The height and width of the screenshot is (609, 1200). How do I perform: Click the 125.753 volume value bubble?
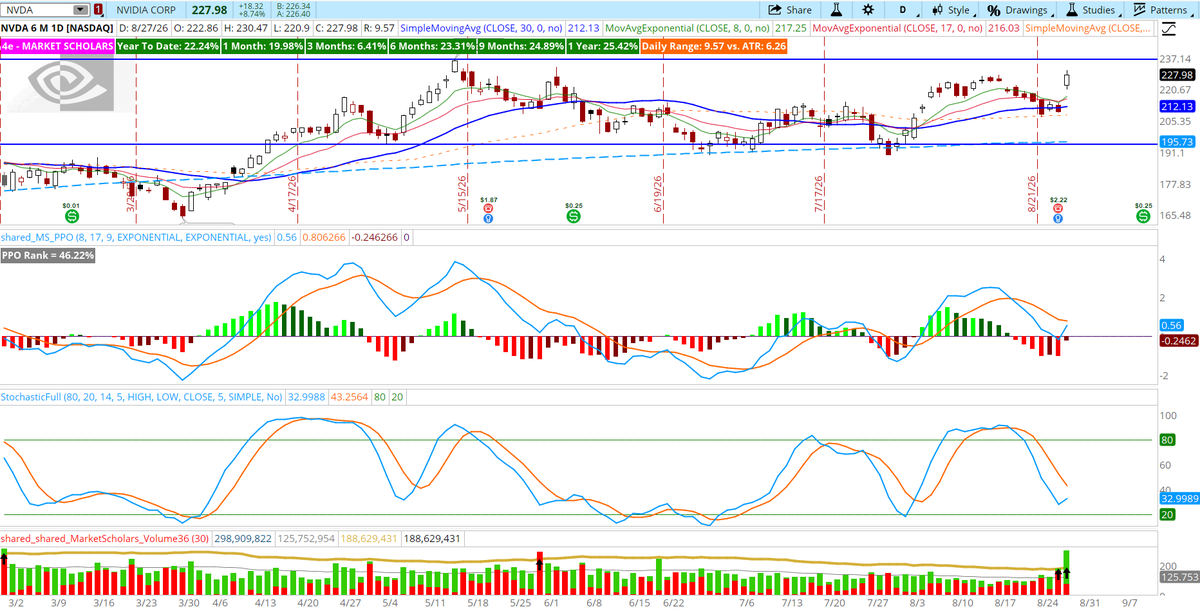[x=1180, y=577]
